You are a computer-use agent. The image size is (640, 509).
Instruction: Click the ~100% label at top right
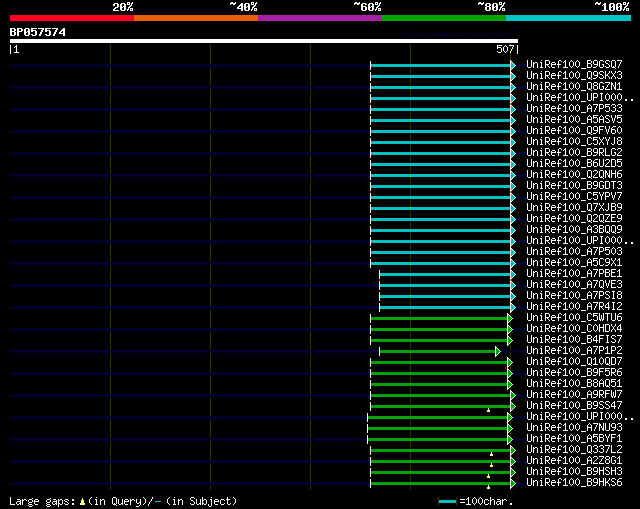click(612, 7)
